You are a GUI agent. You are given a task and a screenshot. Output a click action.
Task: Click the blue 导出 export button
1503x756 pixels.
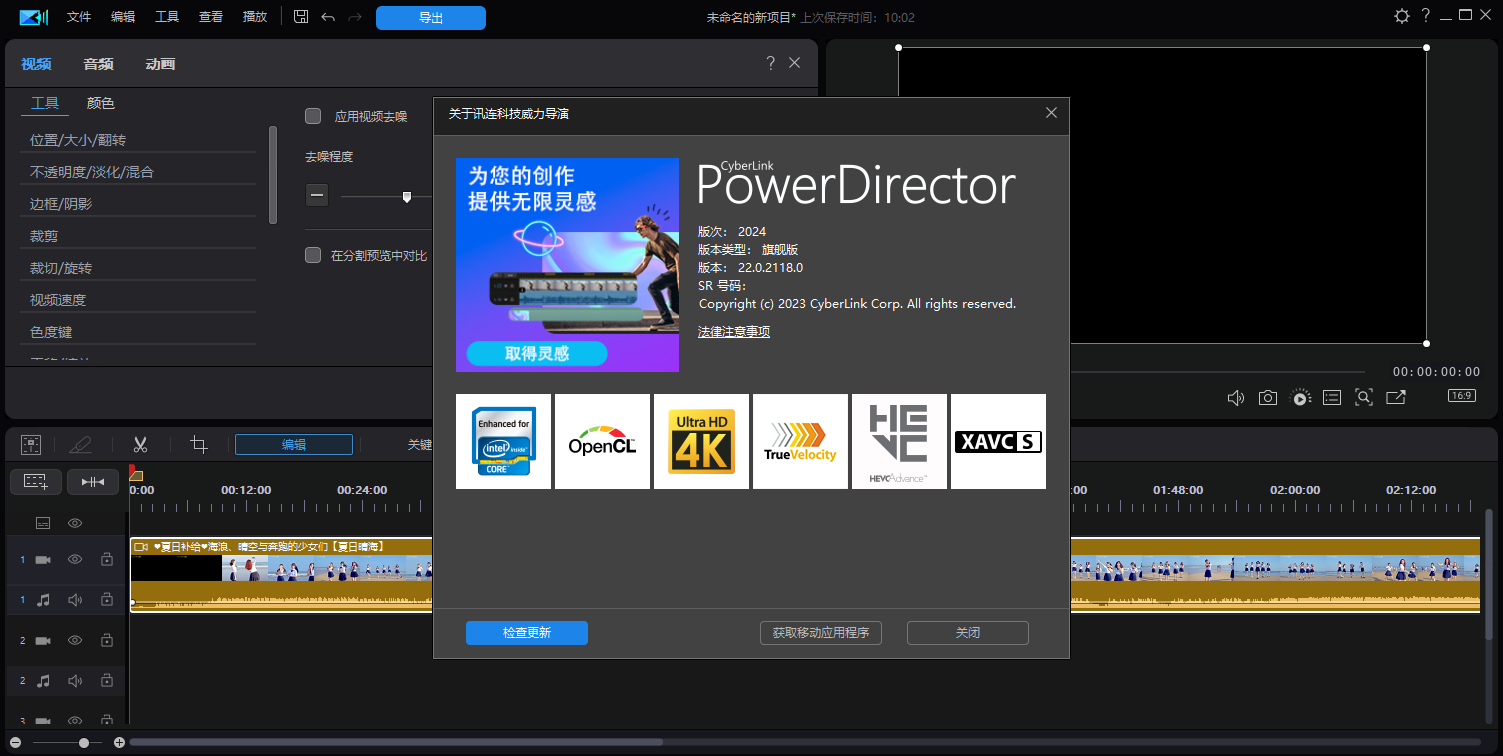[x=431, y=18]
